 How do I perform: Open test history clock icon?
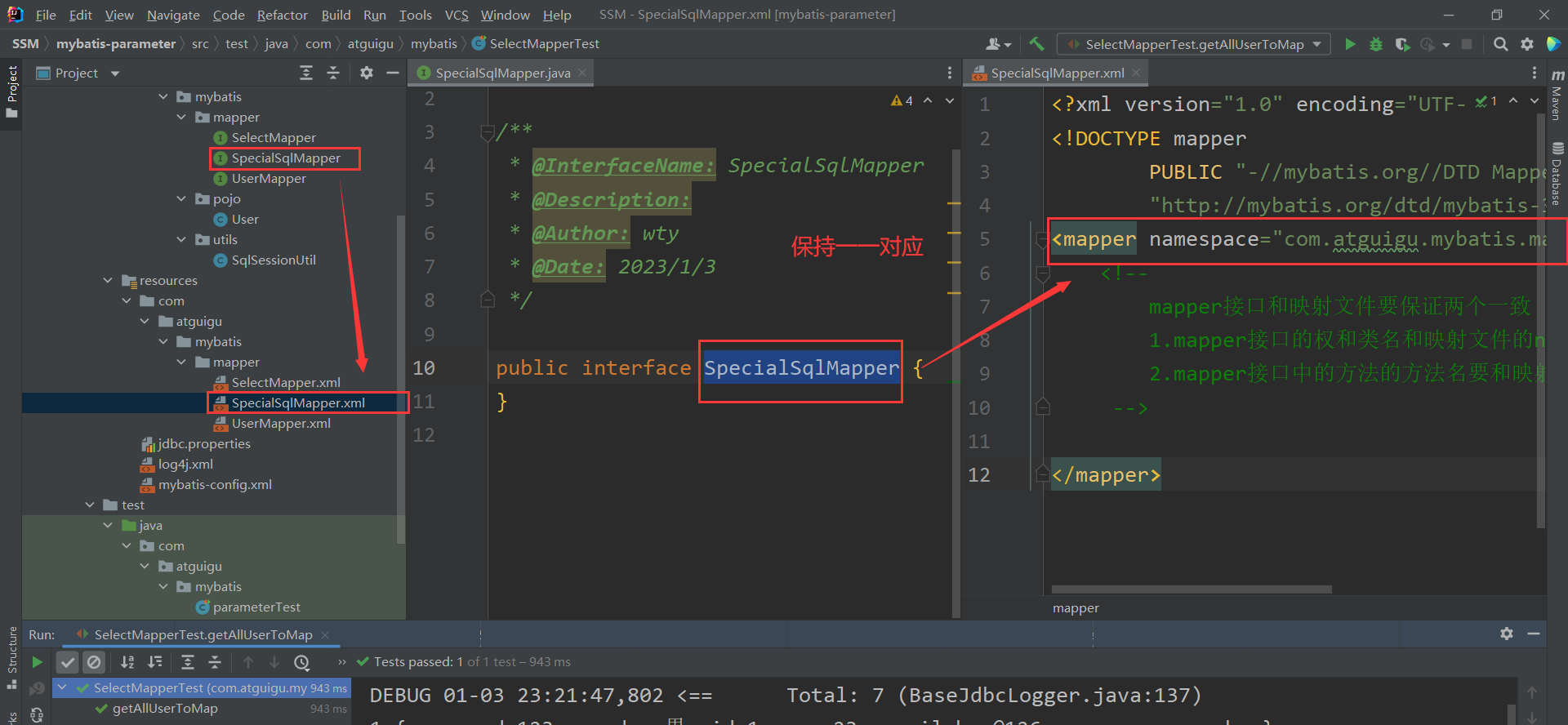[x=302, y=662]
